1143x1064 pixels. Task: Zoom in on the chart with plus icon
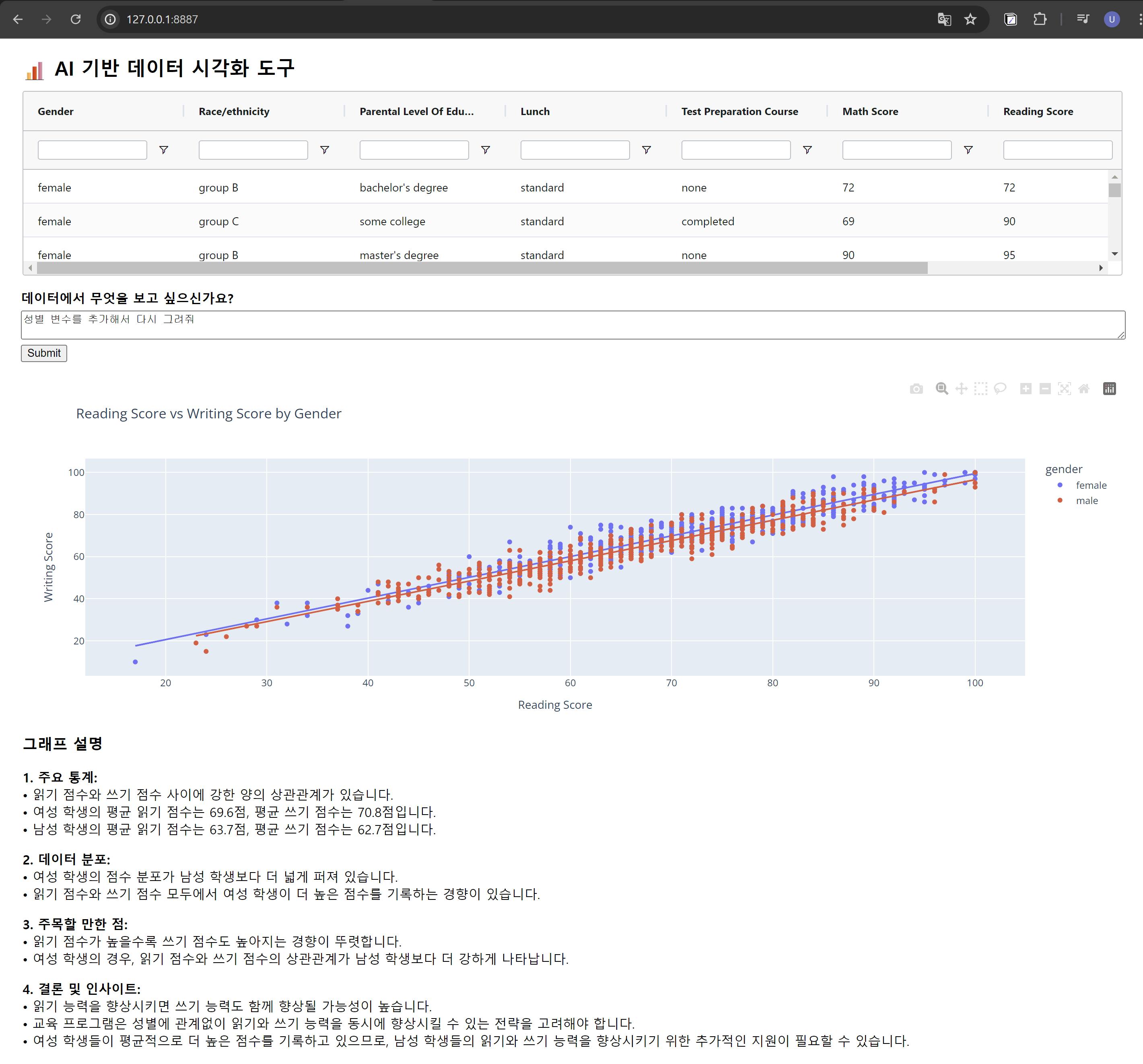pos(1026,389)
